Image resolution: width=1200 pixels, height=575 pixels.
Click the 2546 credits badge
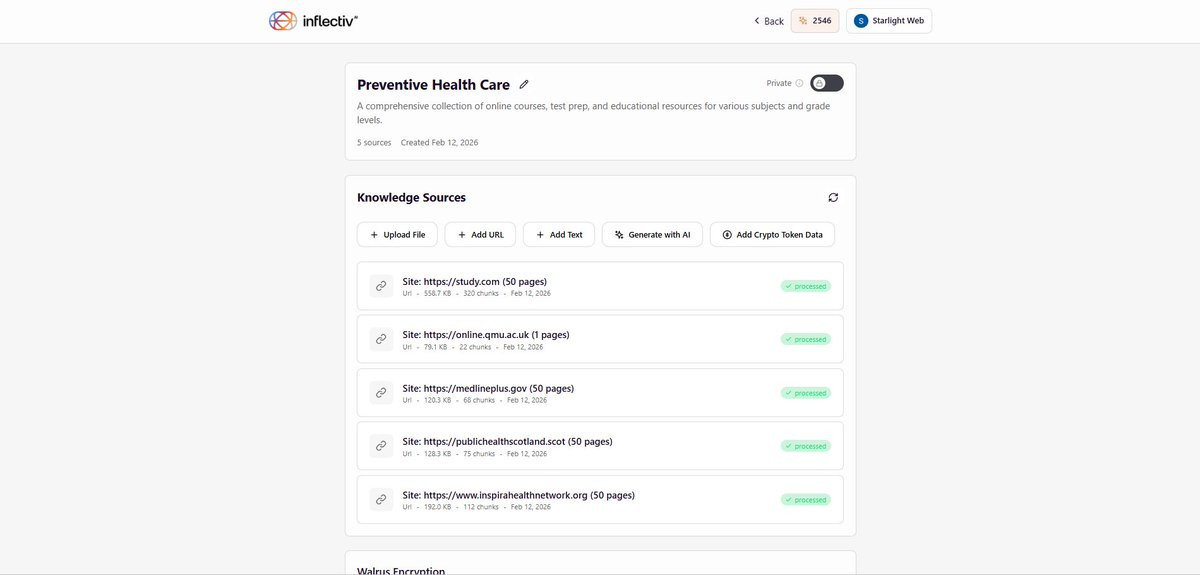click(x=815, y=21)
